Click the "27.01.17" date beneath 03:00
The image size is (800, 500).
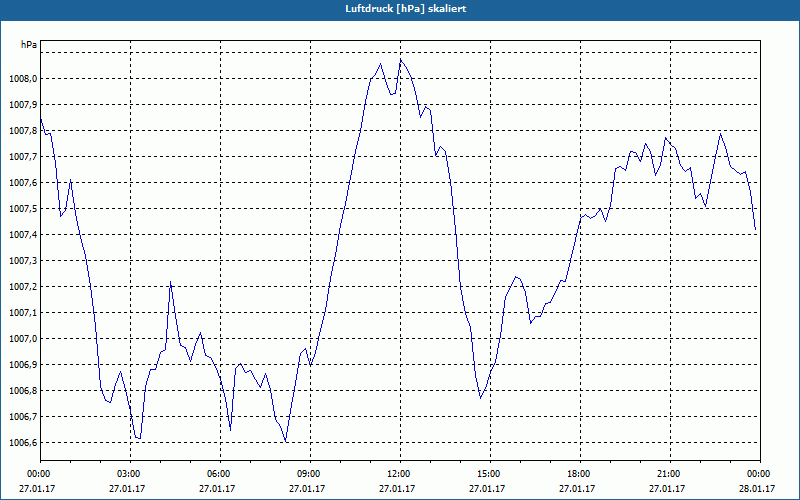pyautogui.click(x=128, y=489)
